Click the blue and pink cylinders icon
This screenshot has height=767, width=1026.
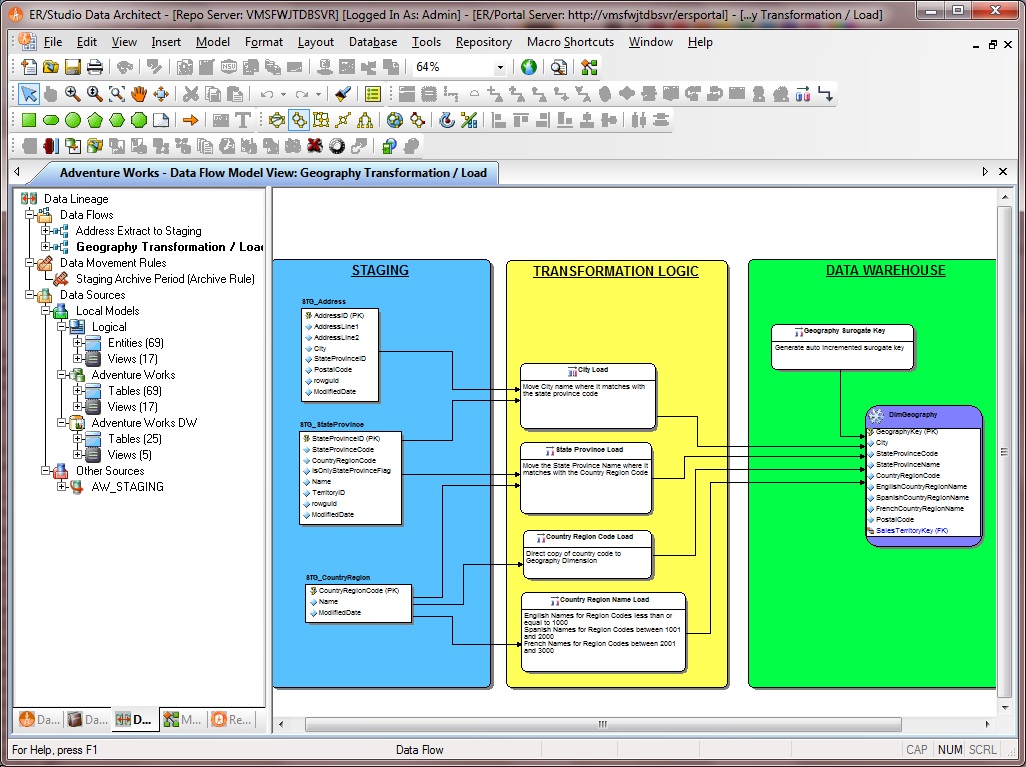pyautogui.click(x=803, y=94)
